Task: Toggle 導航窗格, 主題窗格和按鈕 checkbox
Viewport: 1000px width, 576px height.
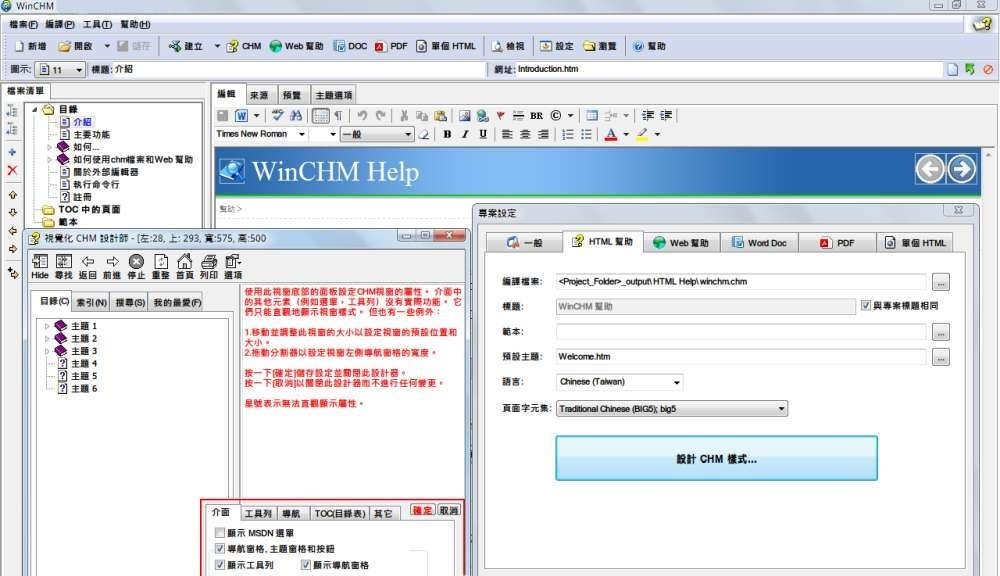Action: (x=220, y=549)
